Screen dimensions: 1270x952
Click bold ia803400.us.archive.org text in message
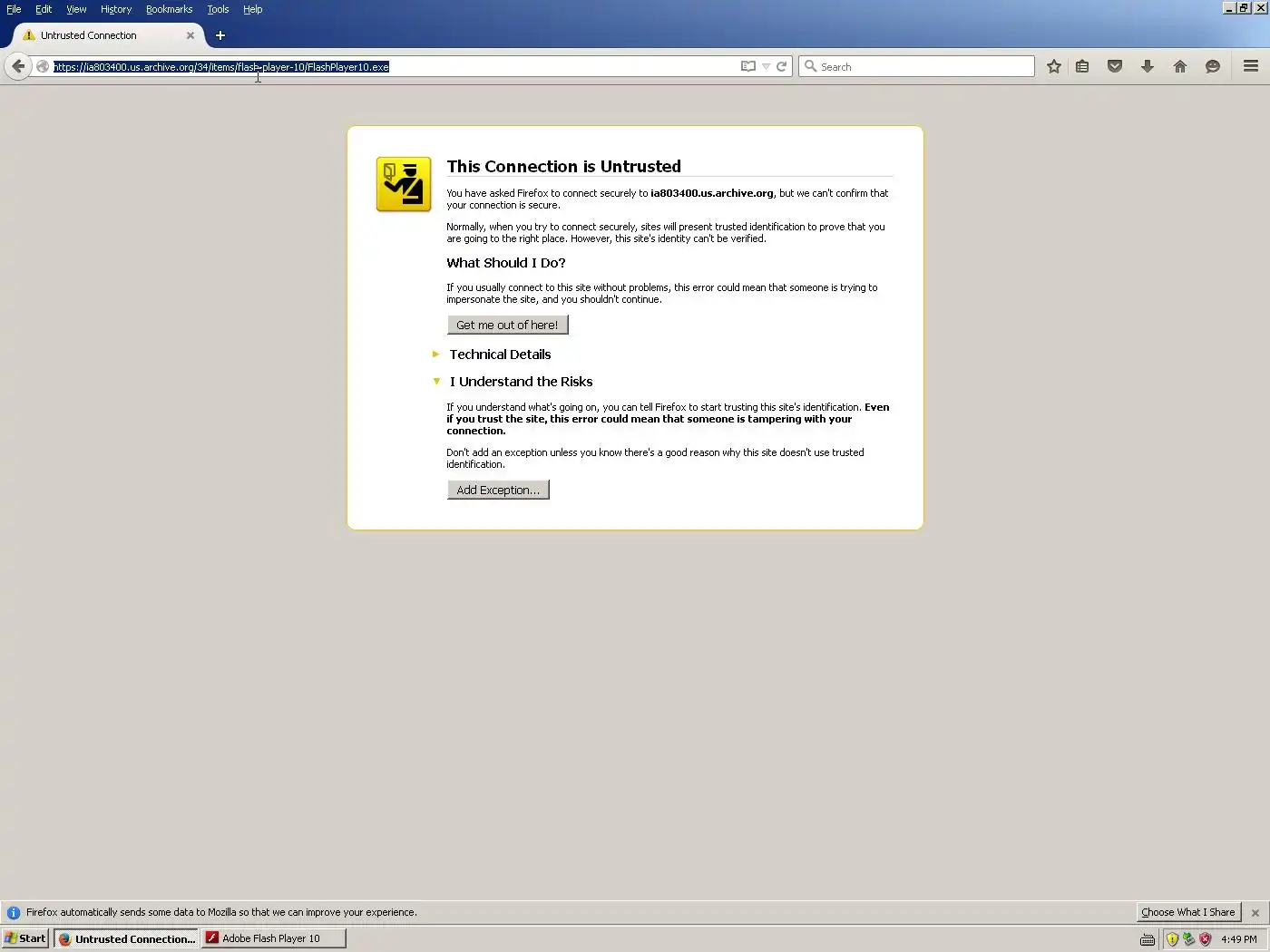click(x=712, y=193)
